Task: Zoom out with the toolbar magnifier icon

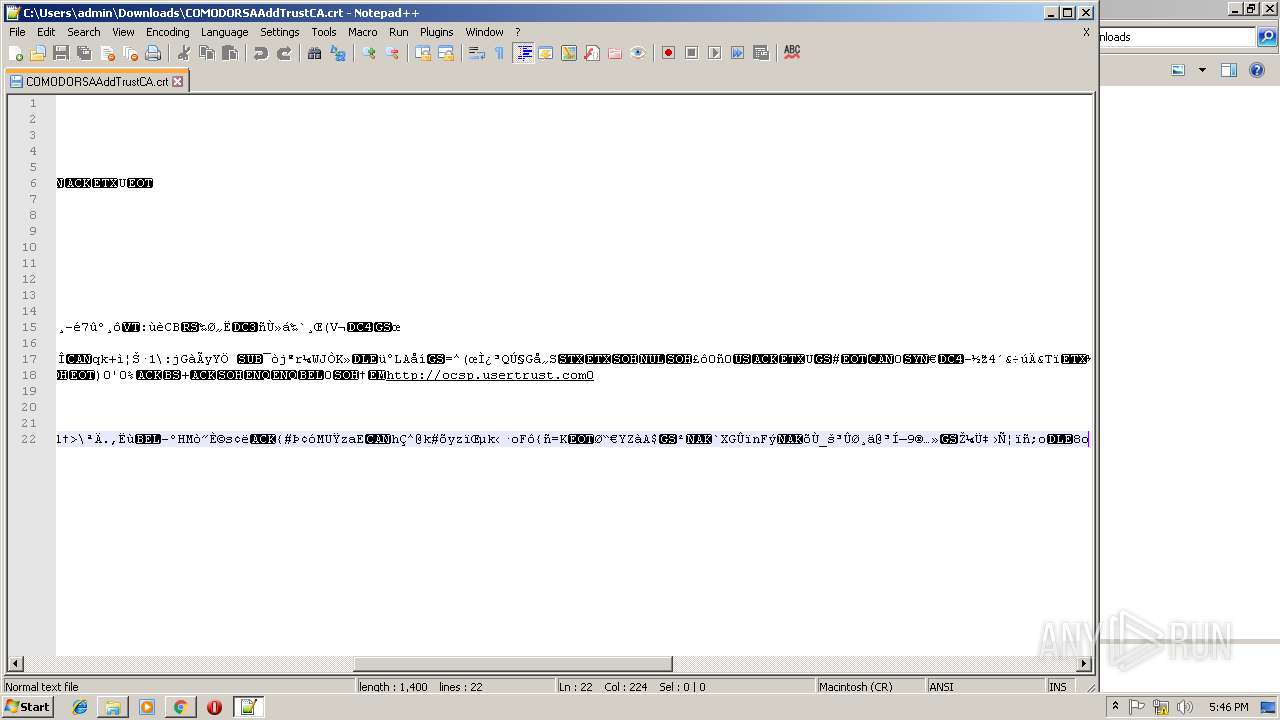Action: pos(392,53)
